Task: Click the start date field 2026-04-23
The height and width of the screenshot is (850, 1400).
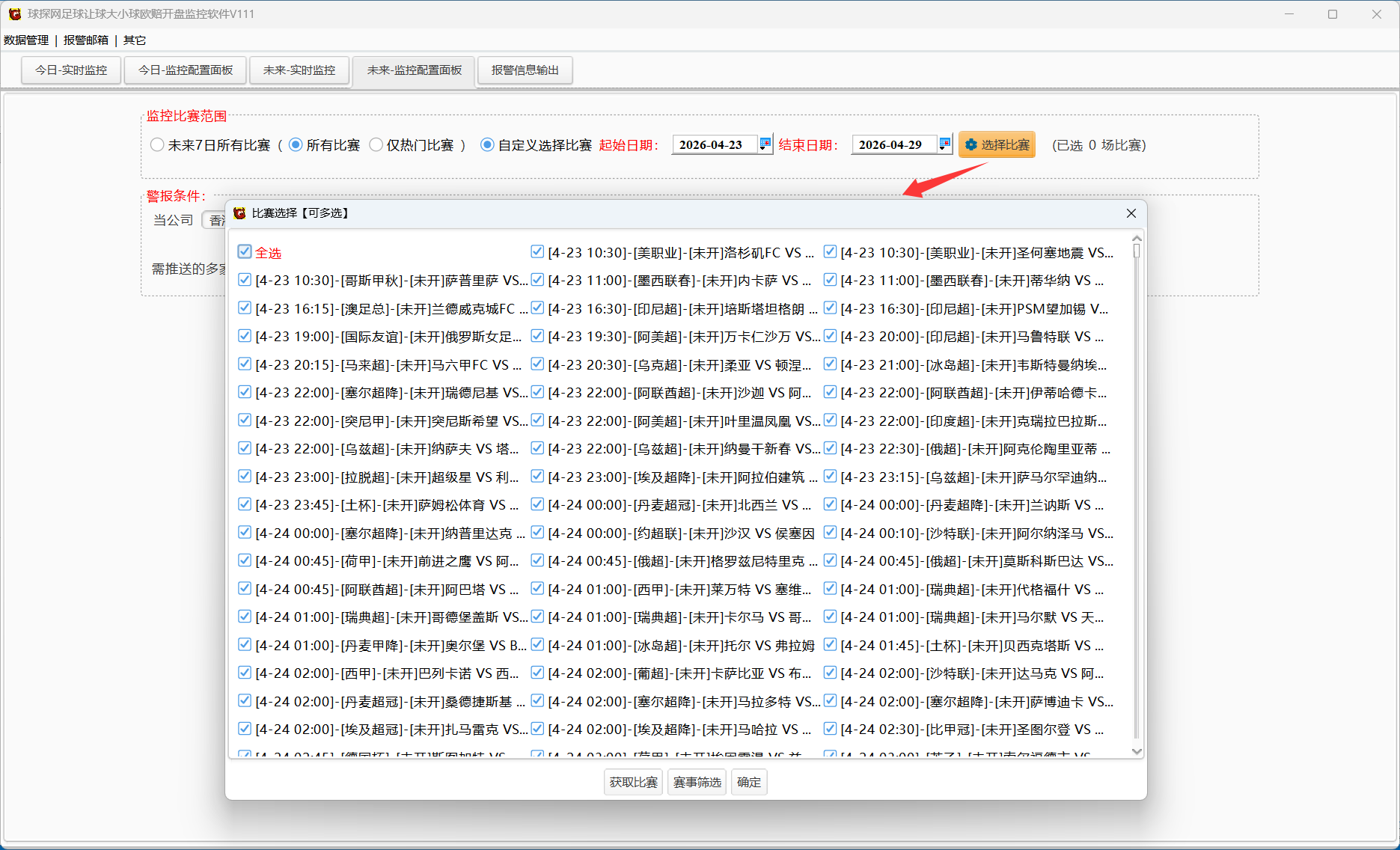Action: tap(715, 144)
